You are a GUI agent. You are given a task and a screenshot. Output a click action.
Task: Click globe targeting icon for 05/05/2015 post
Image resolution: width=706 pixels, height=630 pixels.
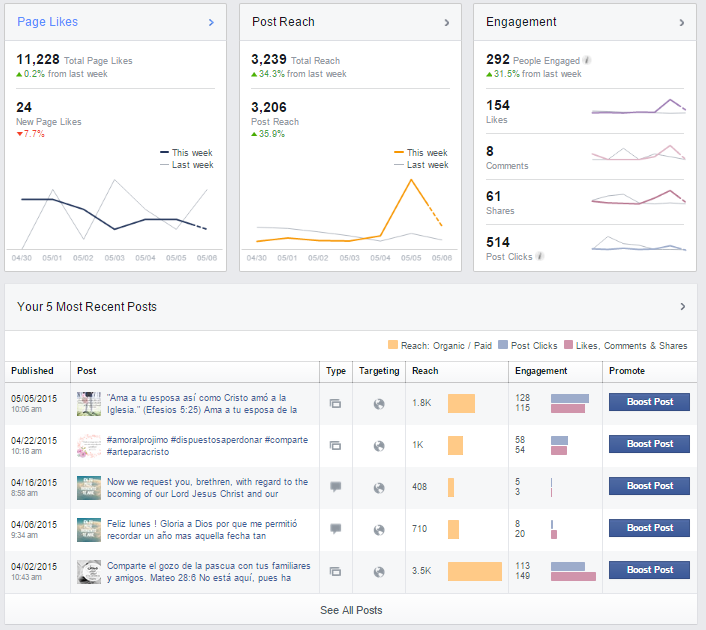pos(379,404)
